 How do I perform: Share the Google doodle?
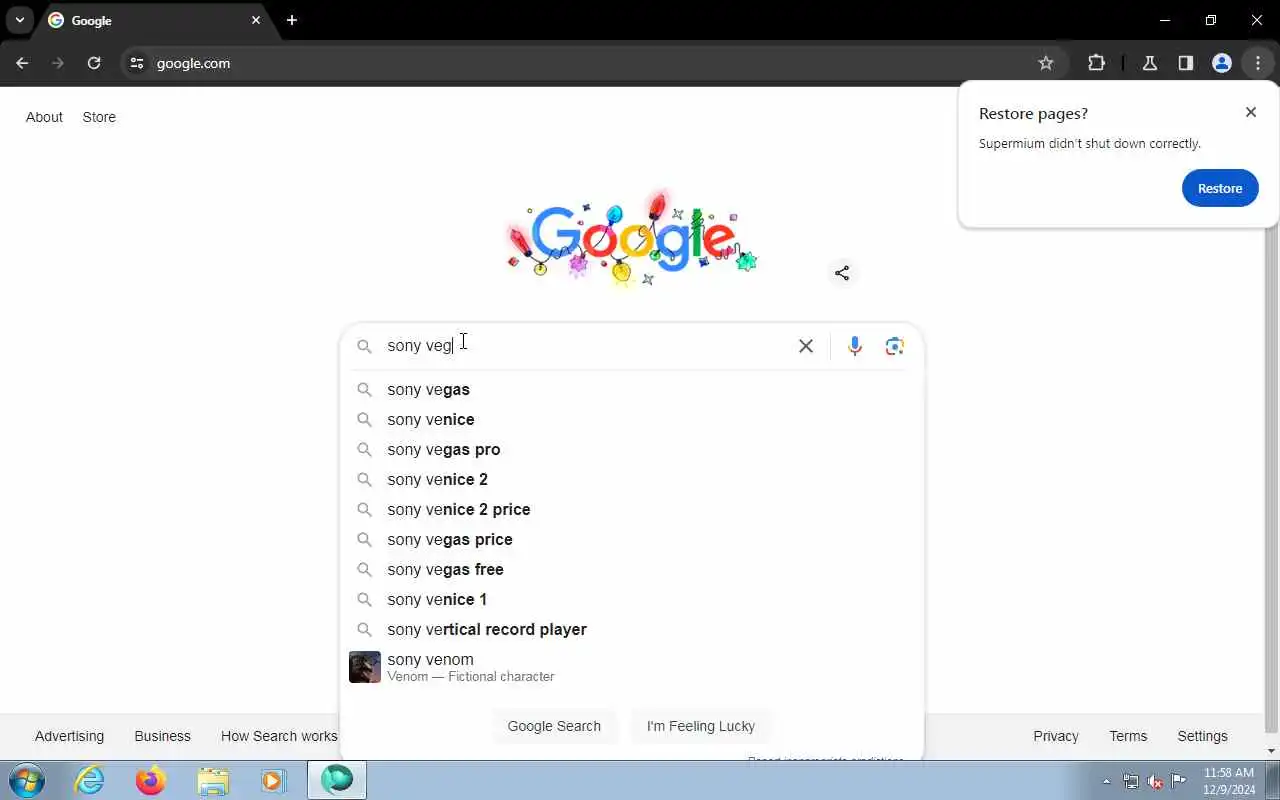(x=842, y=273)
